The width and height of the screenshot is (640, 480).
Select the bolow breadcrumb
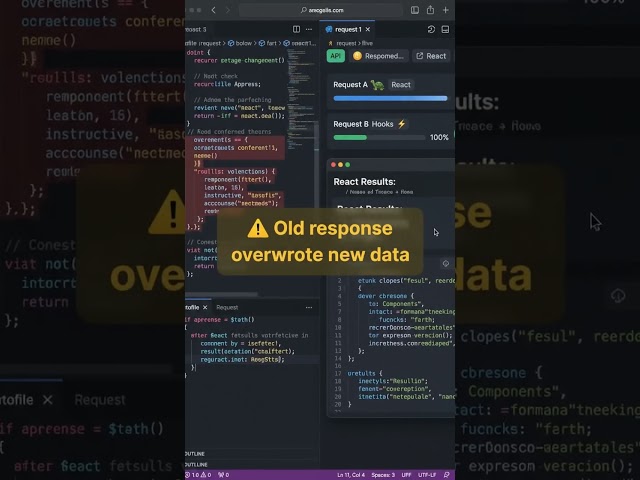click(x=240, y=43)
